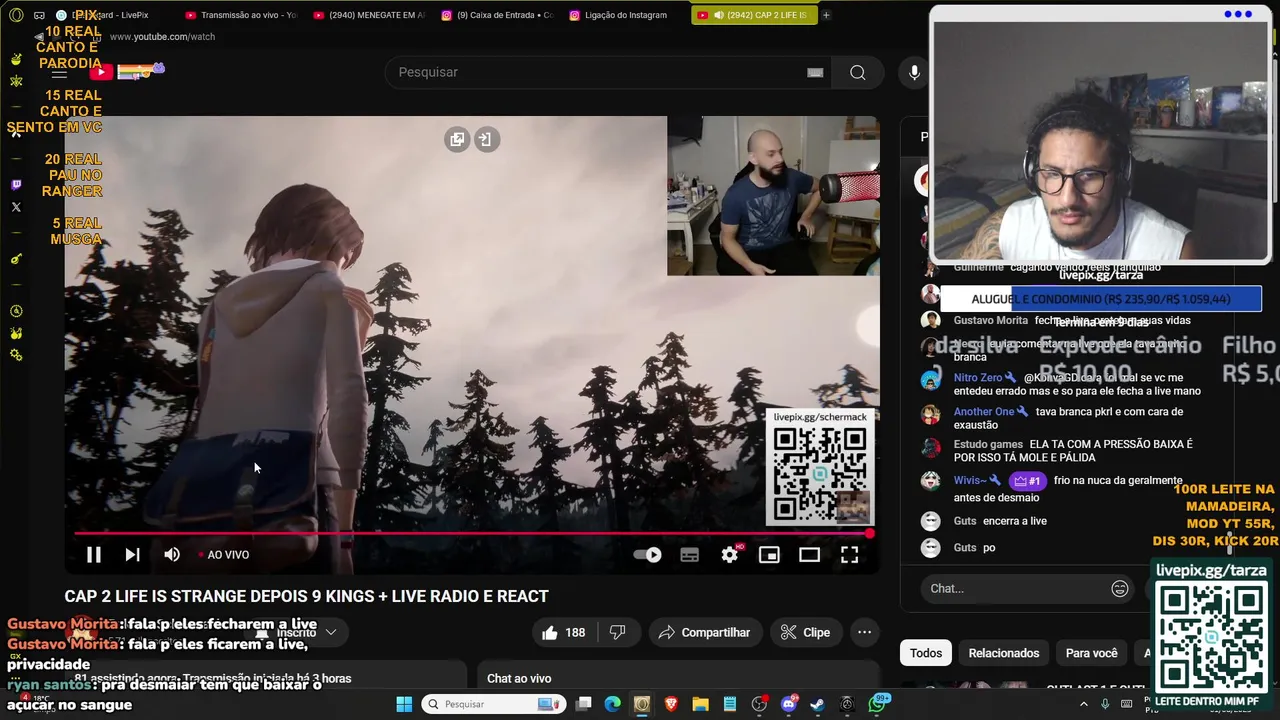This screenshot has height=720, width=1280.
Task: Open Windows Start menu
Action: click(x=404, y=704)
